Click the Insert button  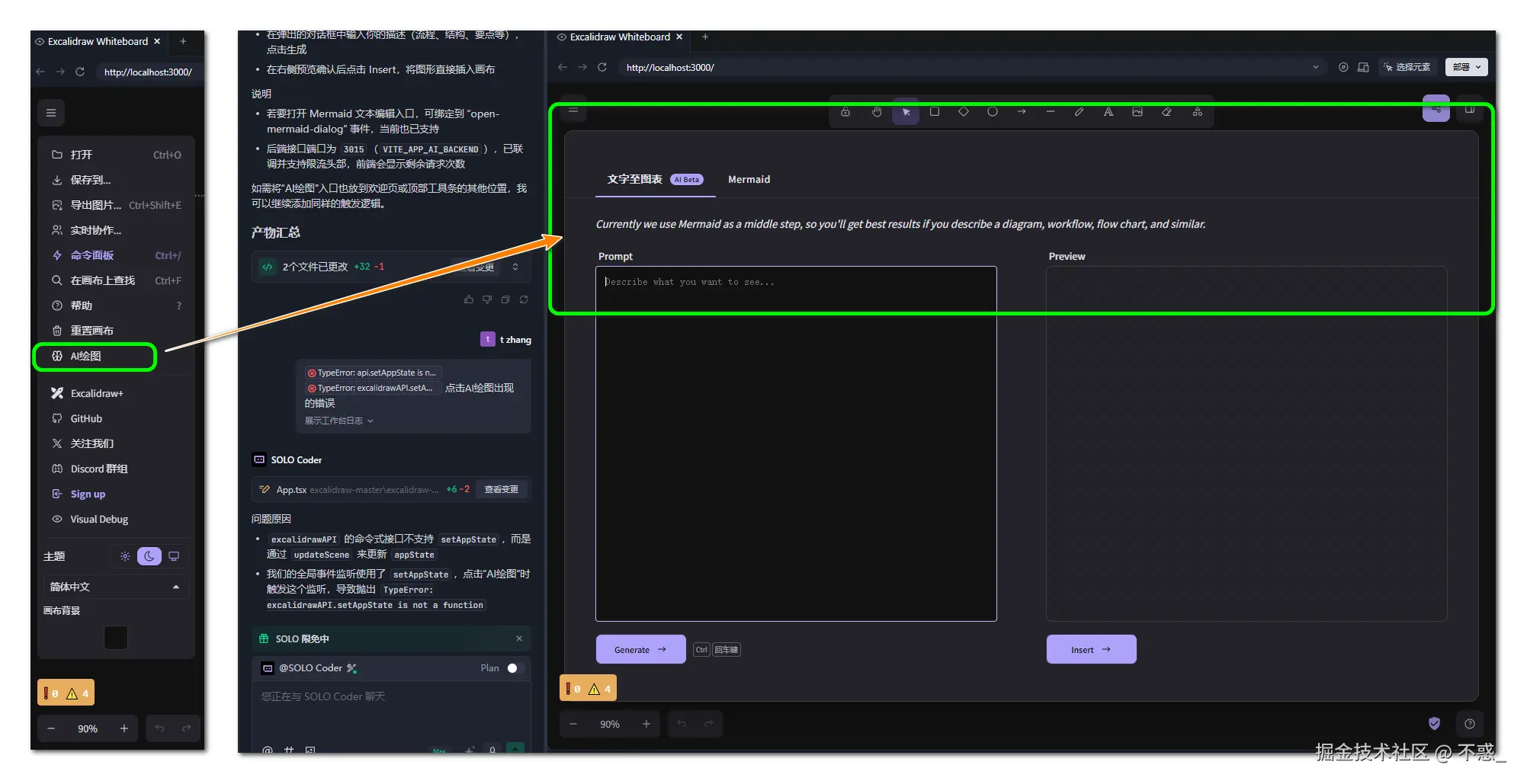[1091, 649]
